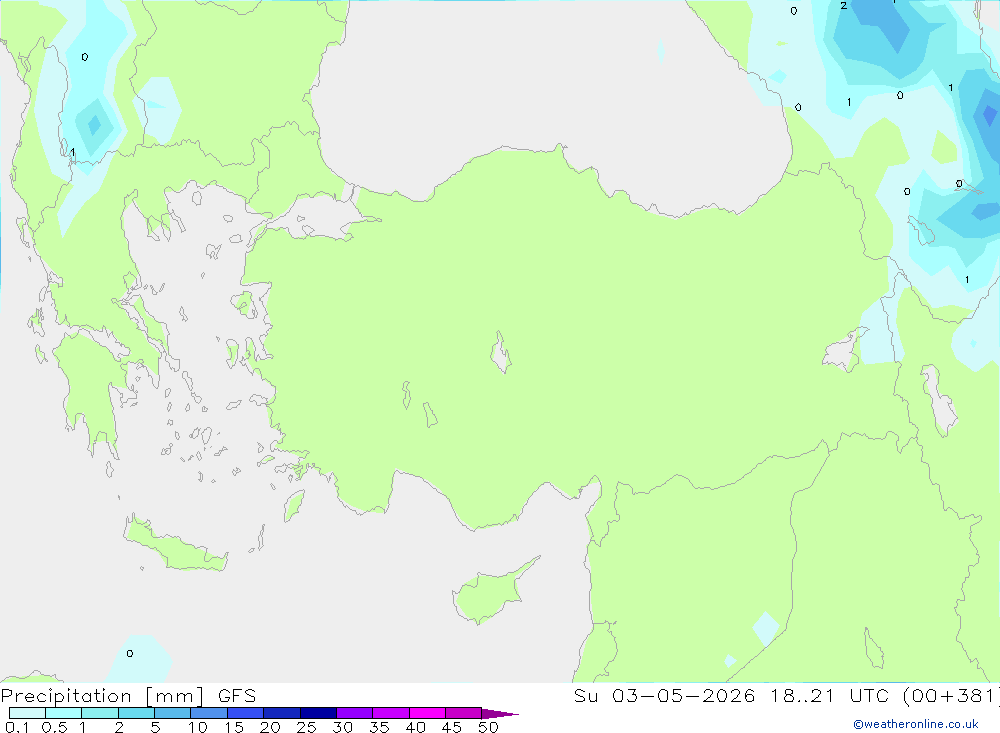Click the legend tick label '50'
Screen dimensions: 1000x733
tap(489, 727)
